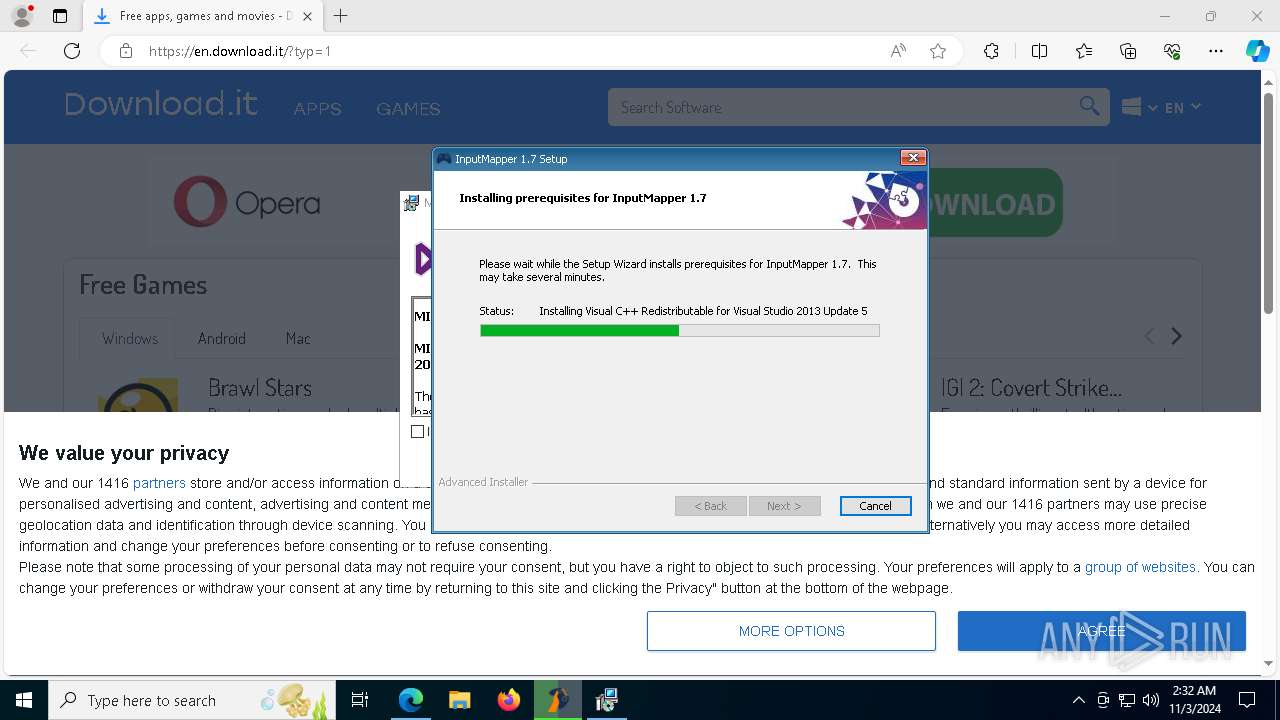Click Cancel in InputMapper setup
Image resolution: width=1280 pixels, height=720 pixels.
[875, 506]
